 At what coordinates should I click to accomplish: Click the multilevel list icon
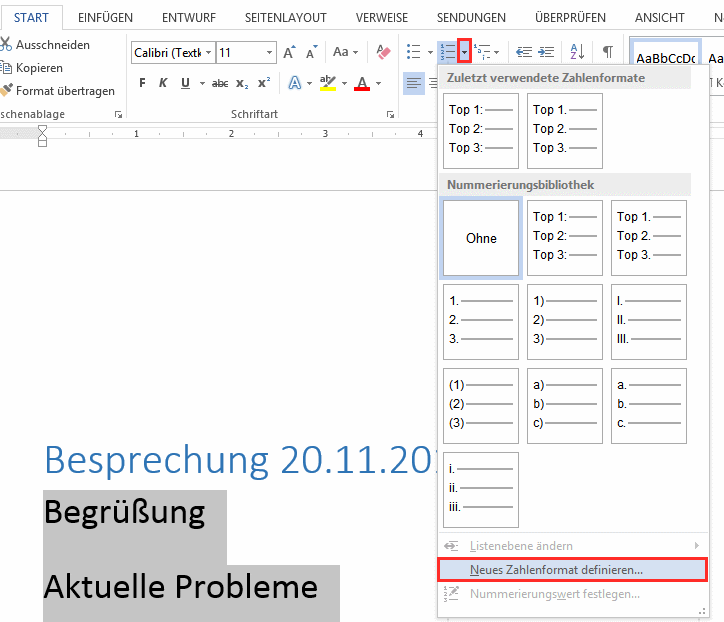coord(483,52)
